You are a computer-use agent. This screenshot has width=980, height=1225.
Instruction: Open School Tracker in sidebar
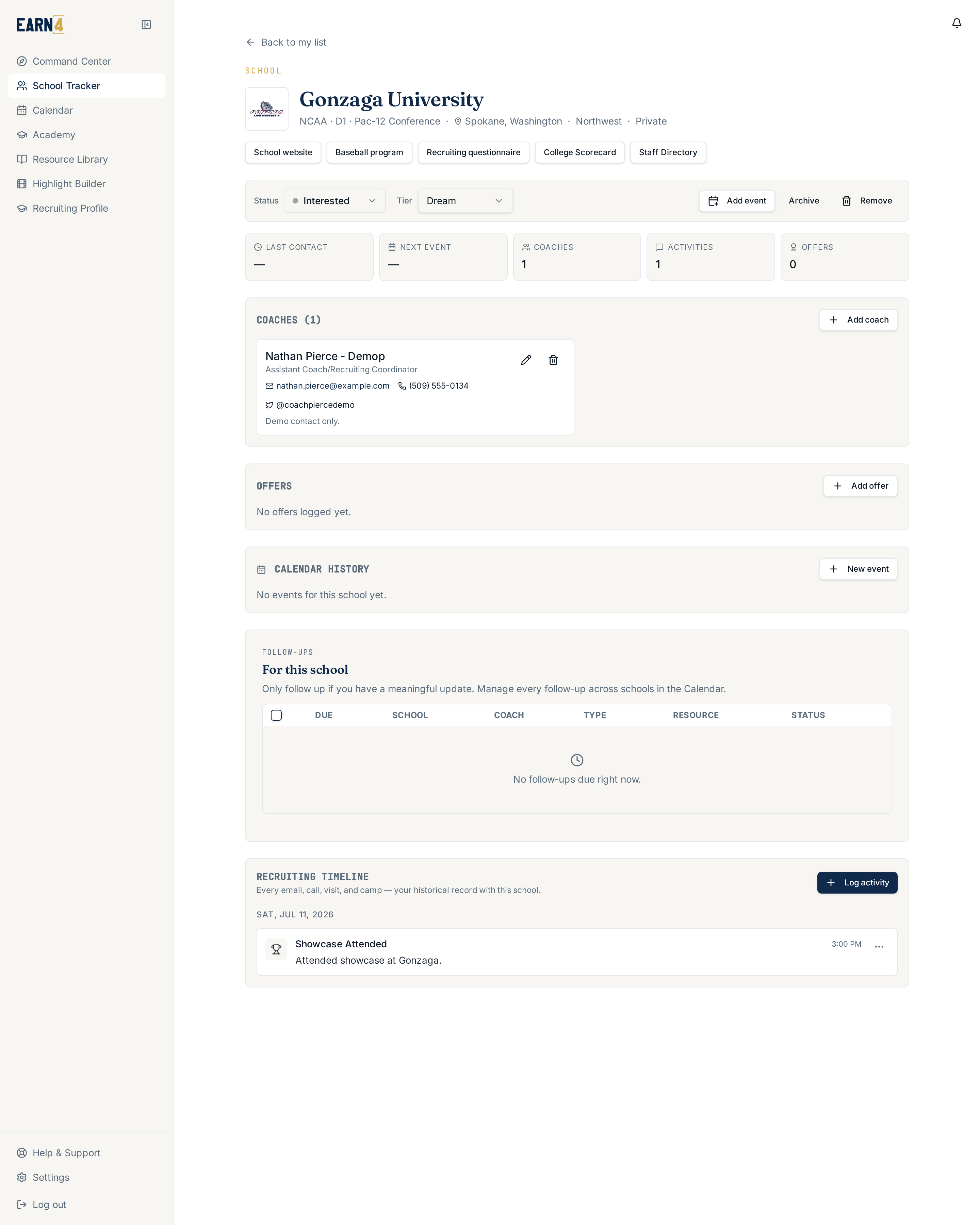click(87, 86)
